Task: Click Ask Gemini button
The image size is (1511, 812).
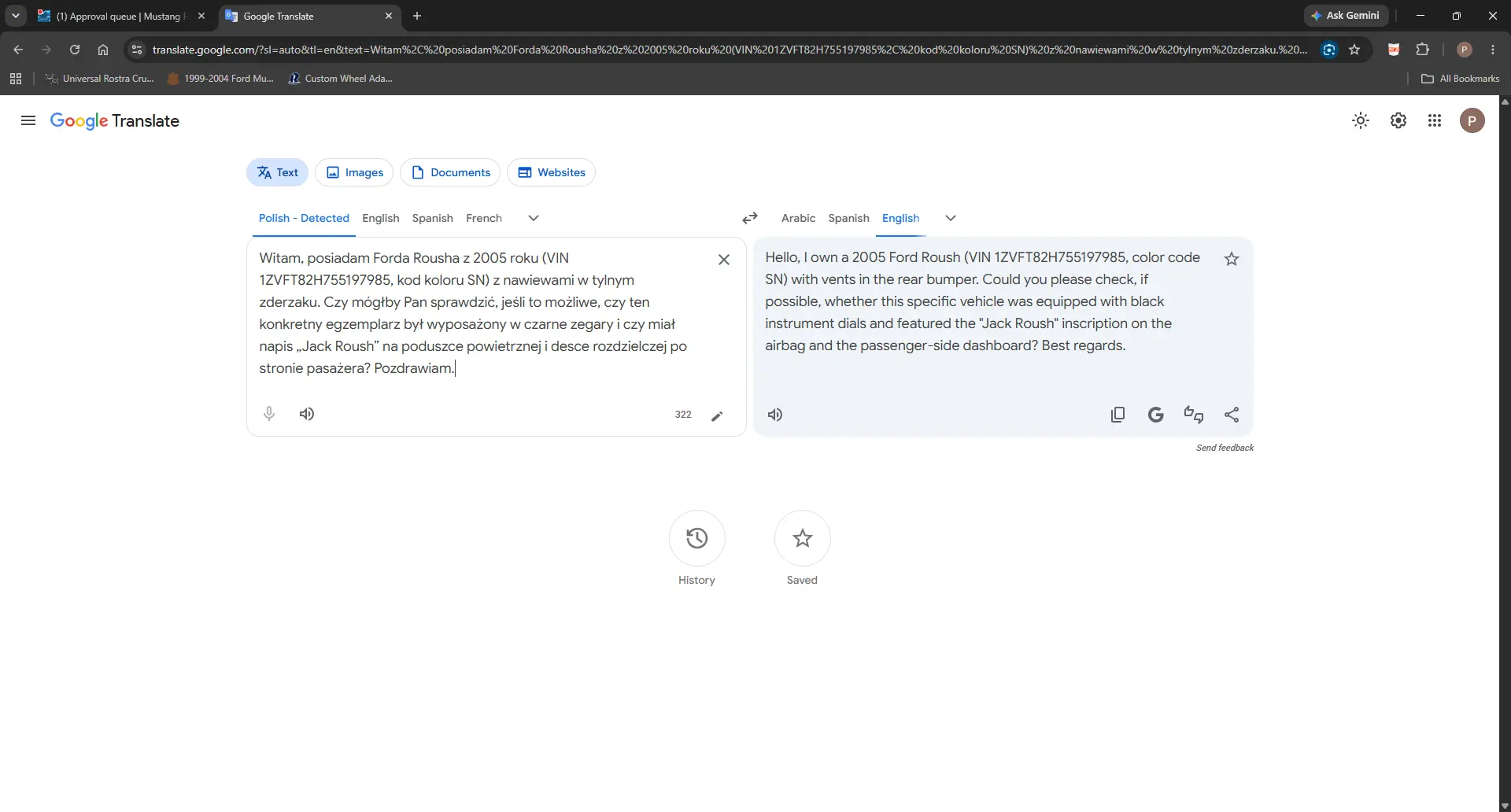Action: [1346, 16]
